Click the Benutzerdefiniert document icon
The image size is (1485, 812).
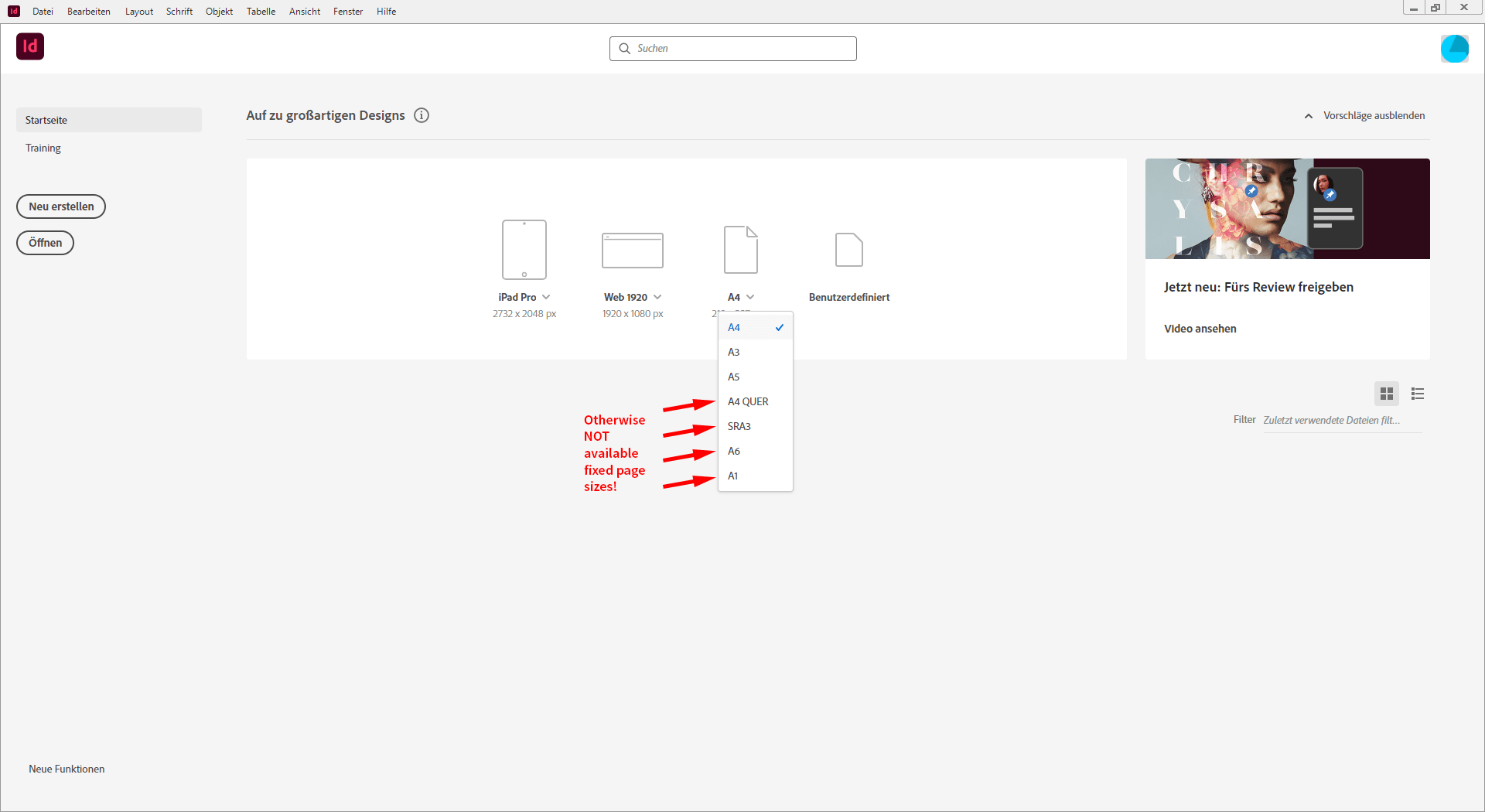(x=848, y=249)
